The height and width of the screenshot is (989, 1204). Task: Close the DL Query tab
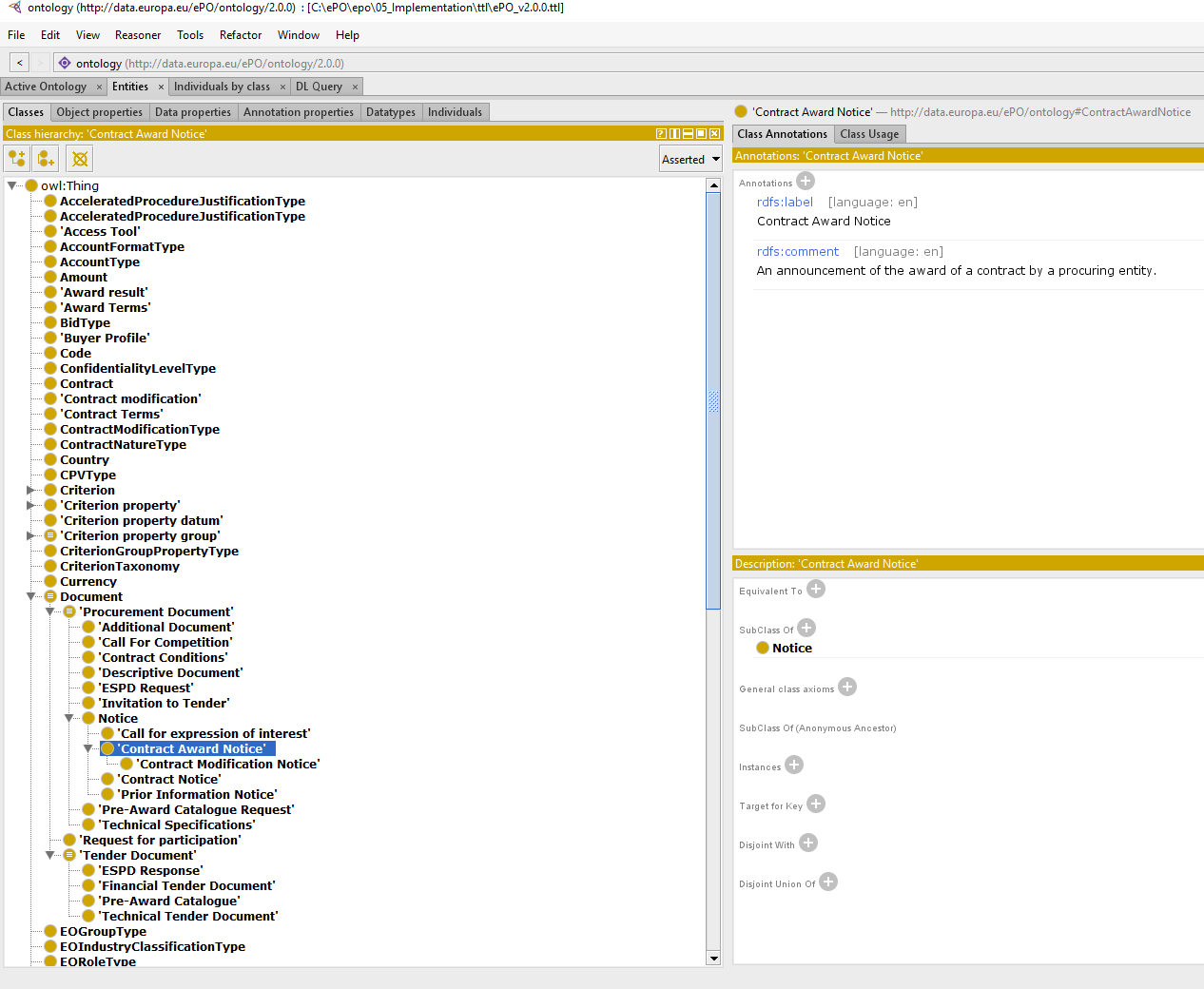[x=355, y=87]
